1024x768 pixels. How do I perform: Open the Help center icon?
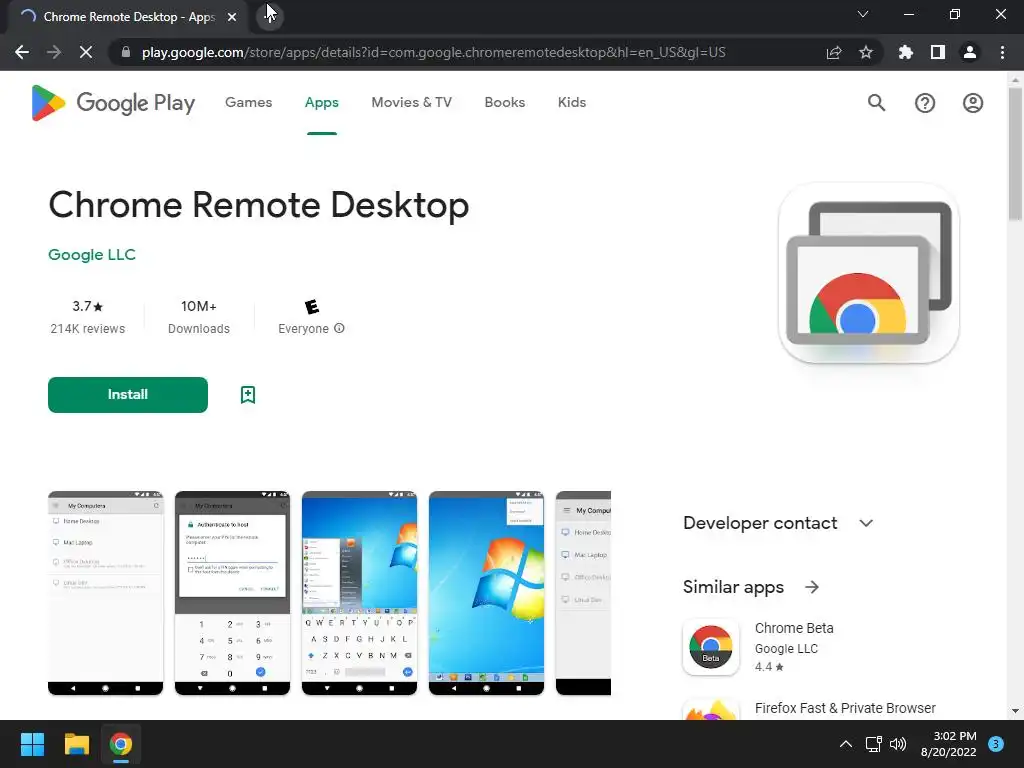click(x=925, y=103)
